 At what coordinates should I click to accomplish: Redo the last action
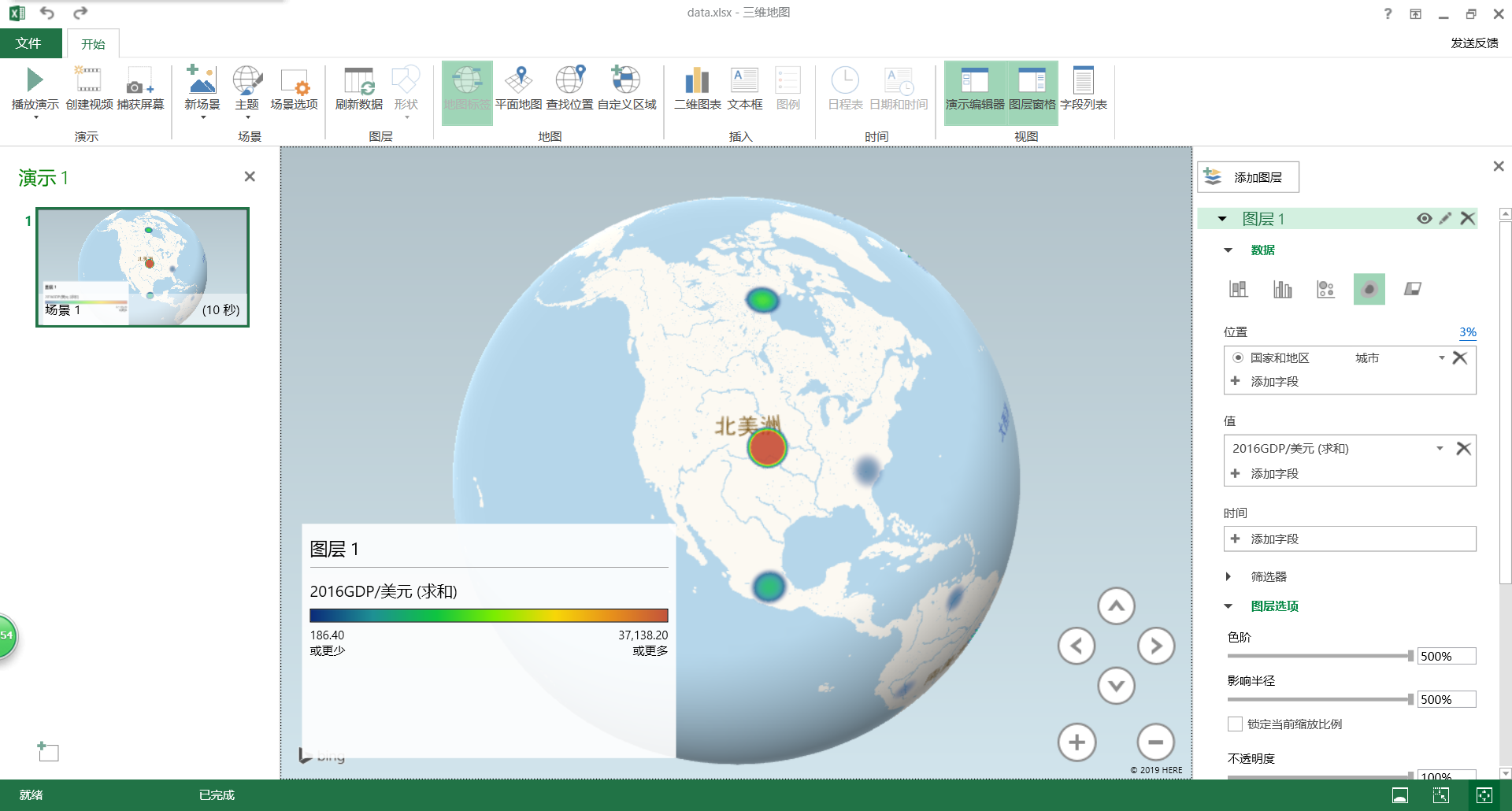[80, 13]
